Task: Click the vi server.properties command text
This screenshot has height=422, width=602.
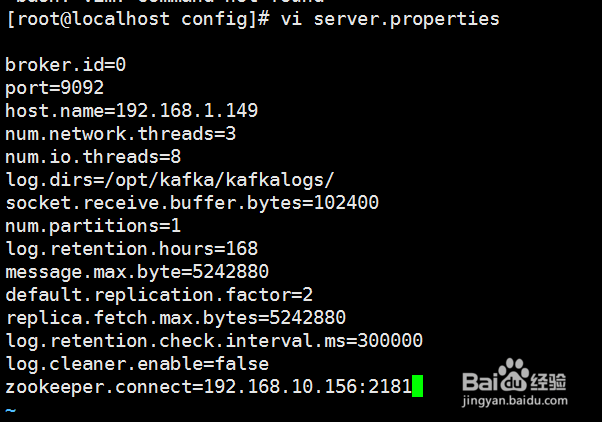Action: click(x=390, y=19)
